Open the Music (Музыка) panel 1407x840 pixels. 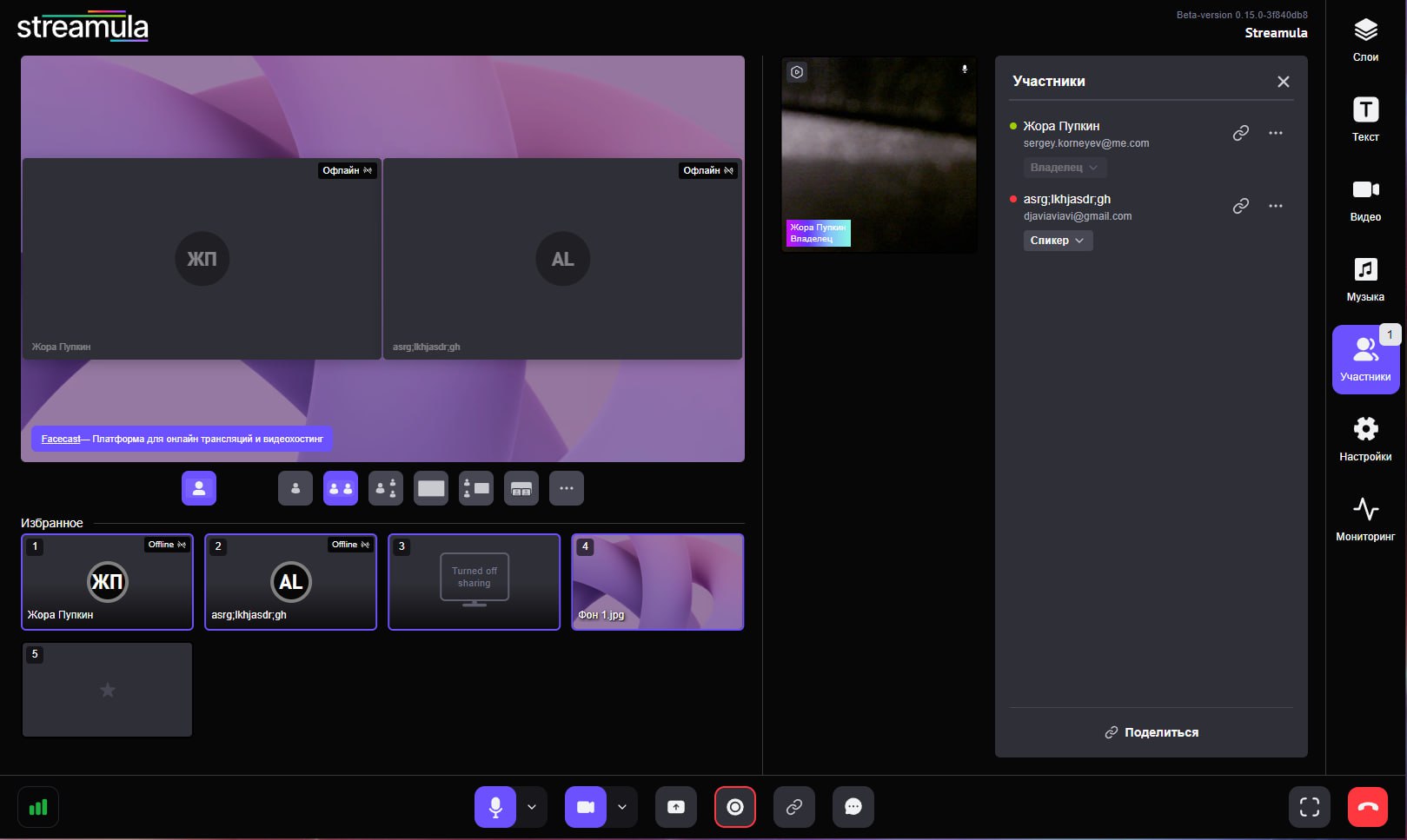pos(1365,279)
